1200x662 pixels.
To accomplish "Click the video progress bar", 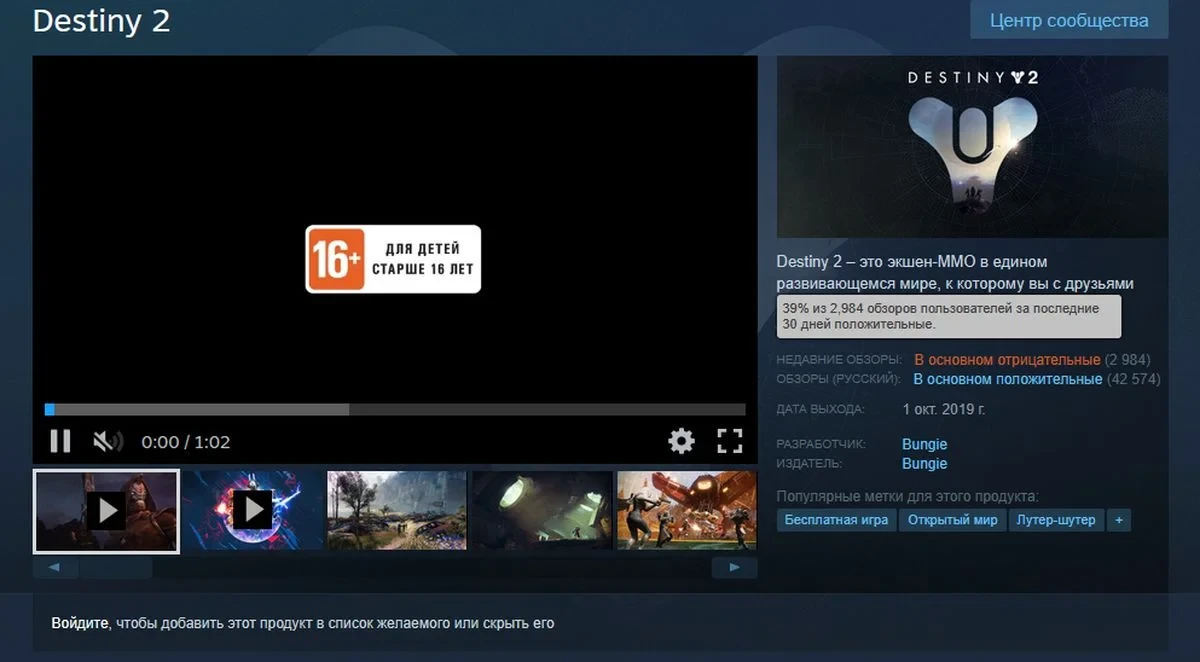I will click(395, 409).
